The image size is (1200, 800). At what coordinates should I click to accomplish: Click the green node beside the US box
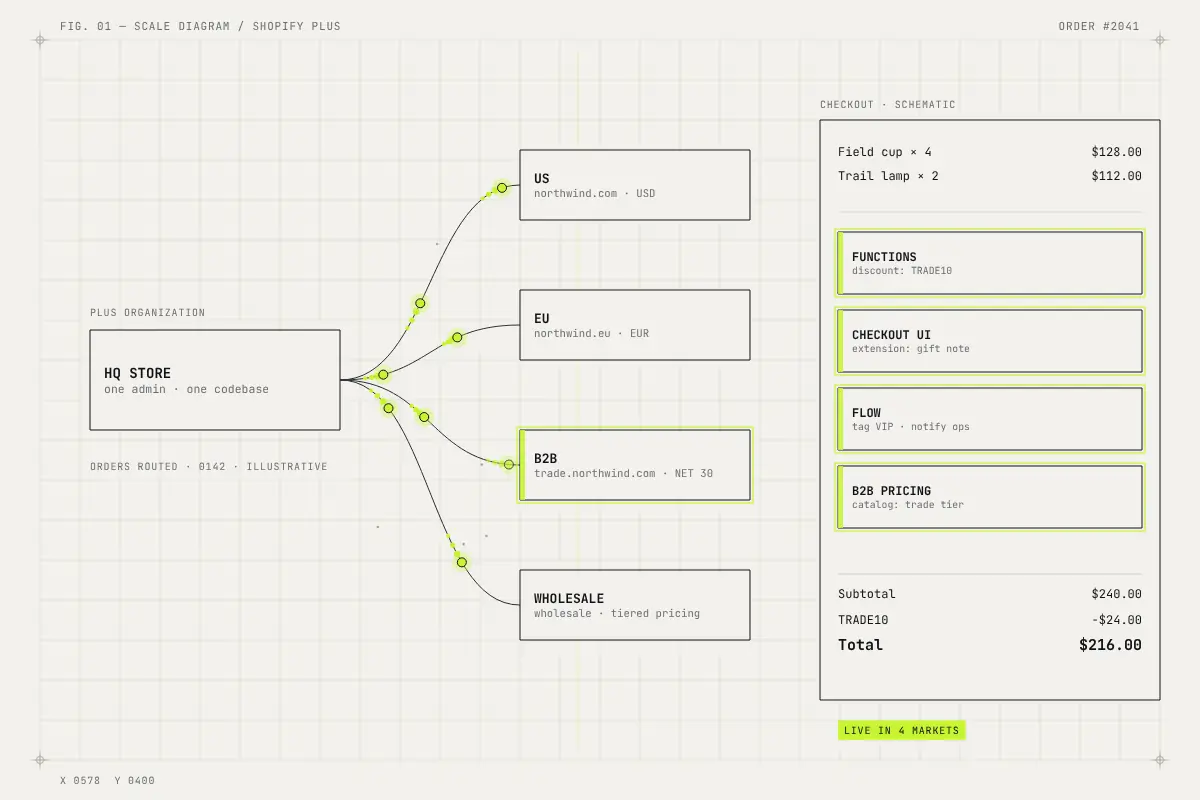pyautogui.click(x=502, y=187)
